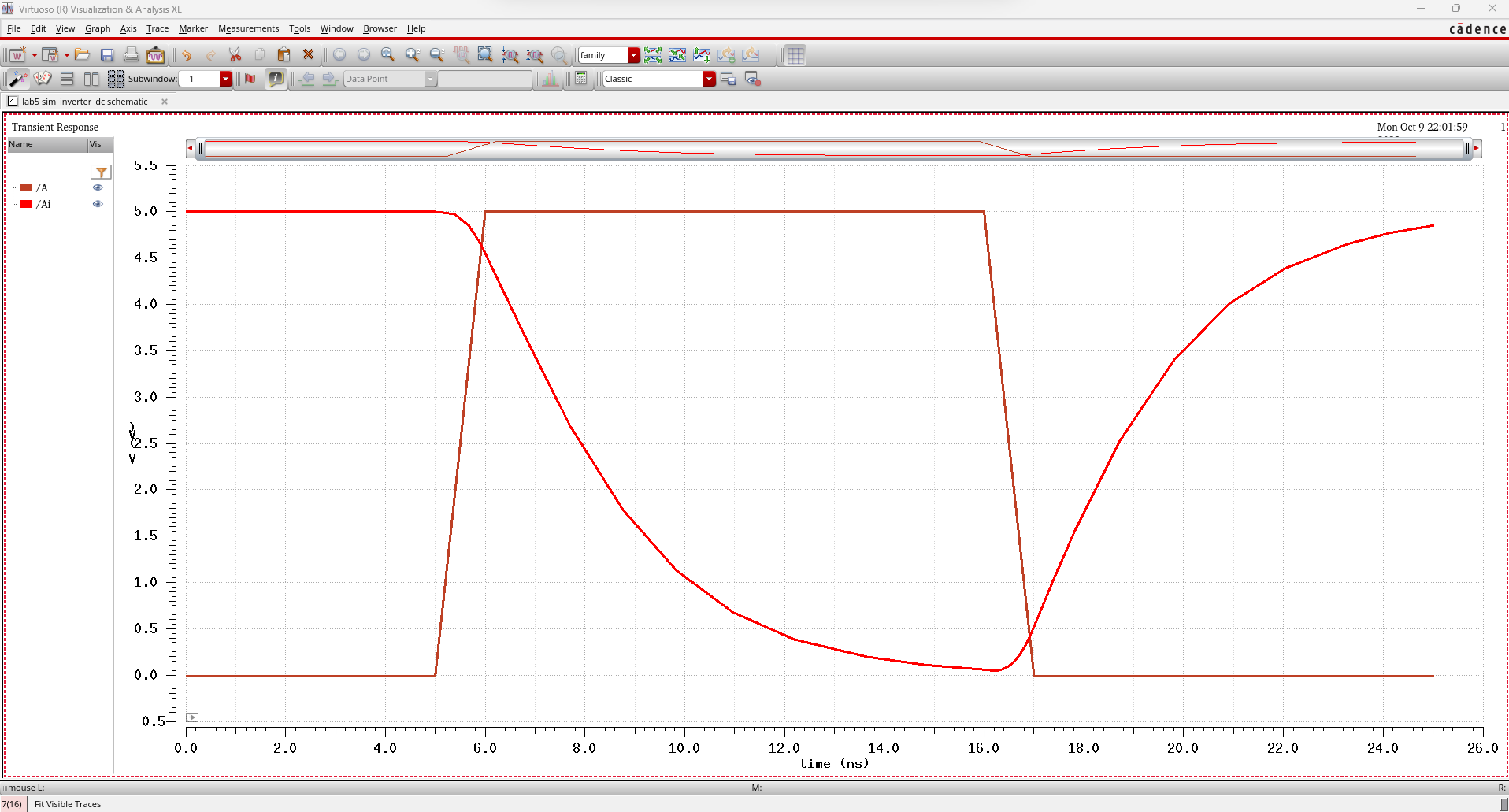This screenshot has width=1509, height=812.
Task: Click the /A trace color swatch
Action: [25, 187]
